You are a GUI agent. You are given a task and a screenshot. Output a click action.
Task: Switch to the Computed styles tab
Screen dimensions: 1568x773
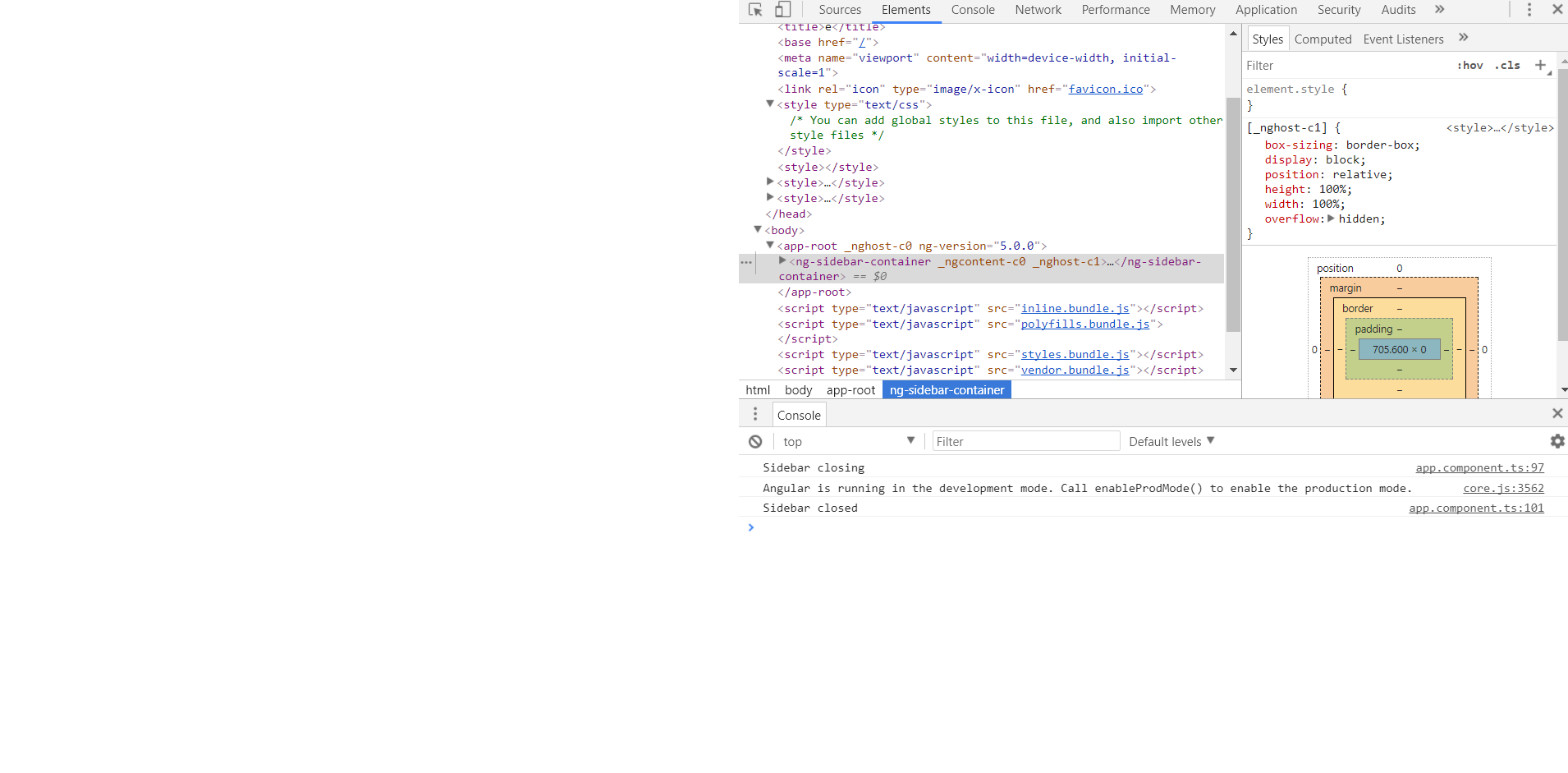click(1323, 39)
